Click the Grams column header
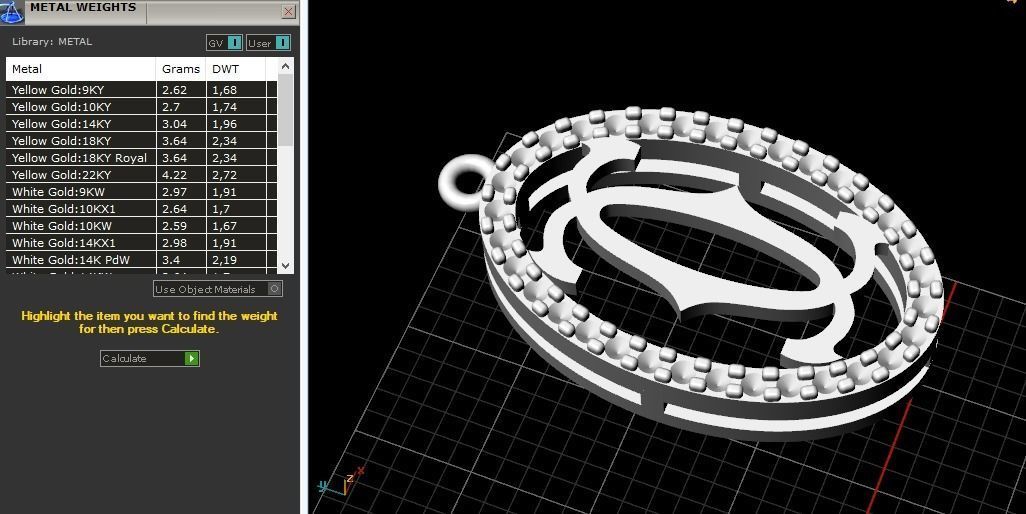 (x=181, y=69)
